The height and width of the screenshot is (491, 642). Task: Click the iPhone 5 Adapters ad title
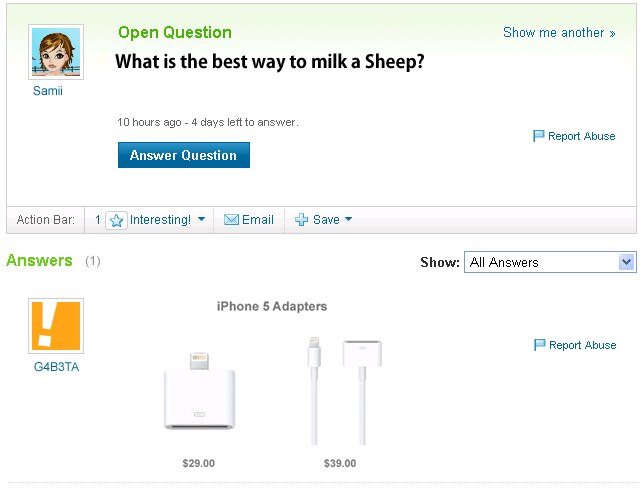coord(272,306)
